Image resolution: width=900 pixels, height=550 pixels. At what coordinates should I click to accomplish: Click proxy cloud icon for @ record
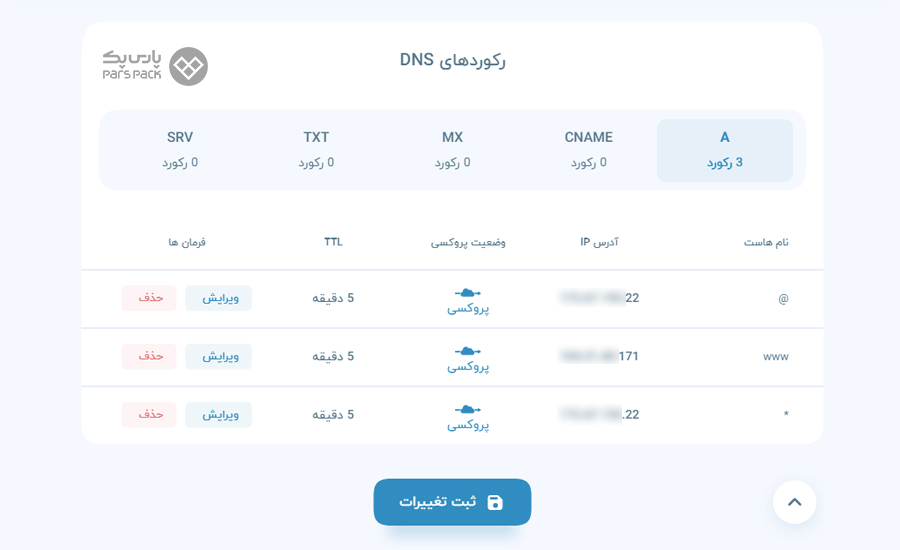click(x=468, y=293)
